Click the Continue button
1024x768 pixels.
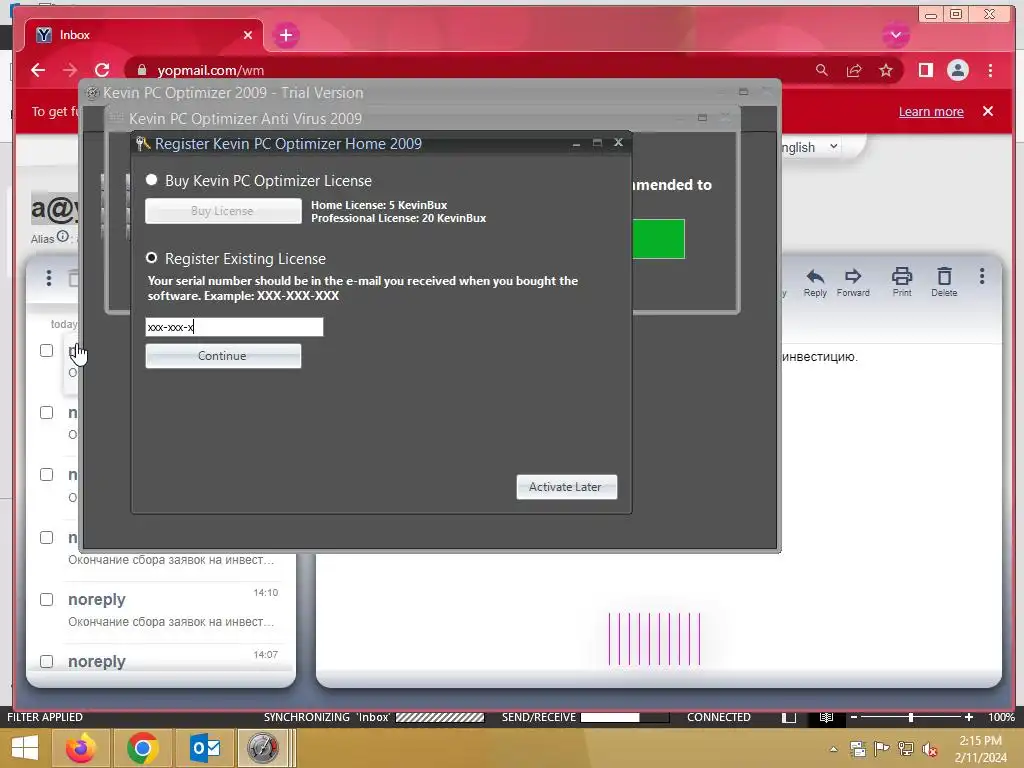223,356
